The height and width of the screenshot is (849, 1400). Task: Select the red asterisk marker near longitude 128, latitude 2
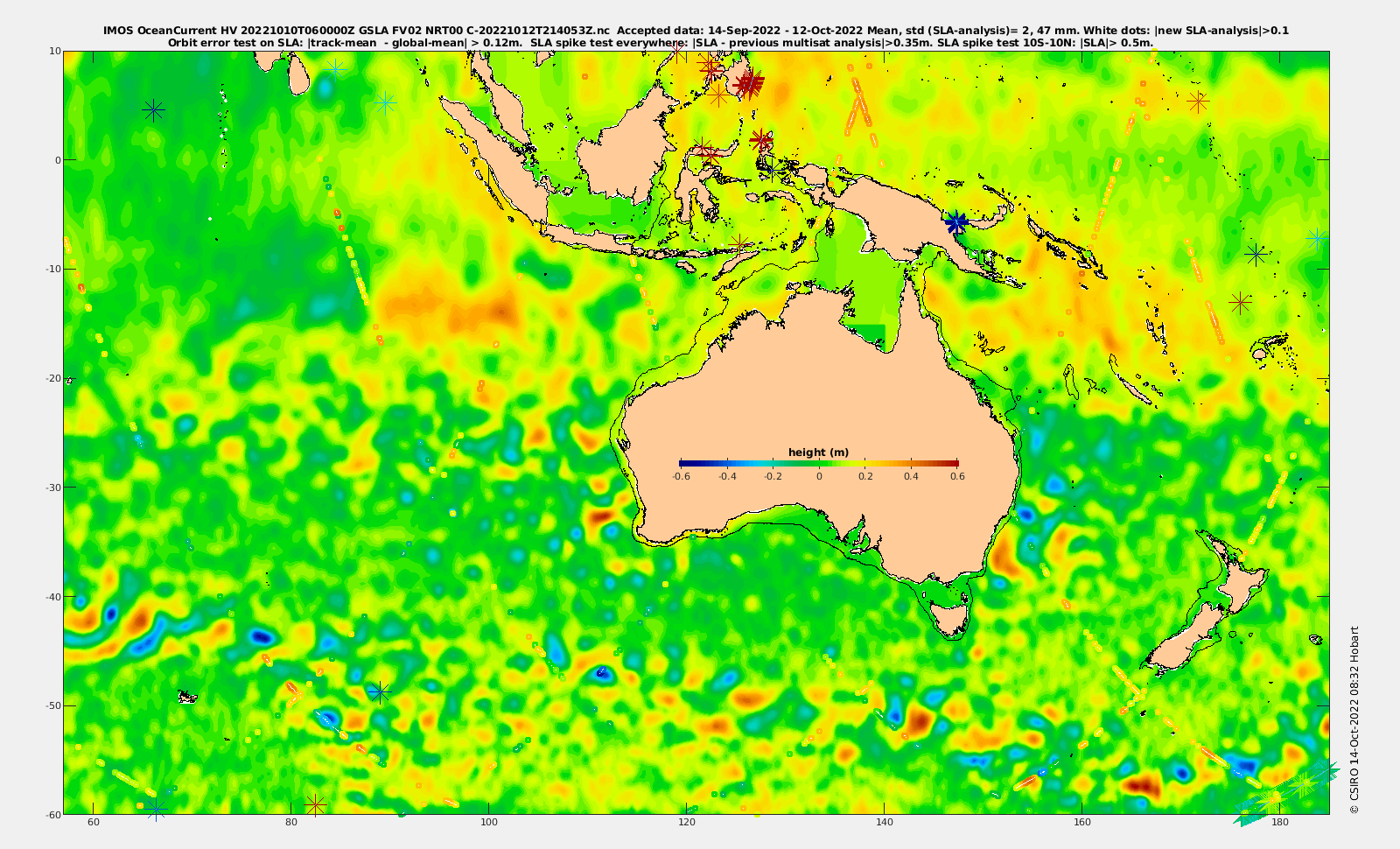pyautogui.click(x=761, y=139)
